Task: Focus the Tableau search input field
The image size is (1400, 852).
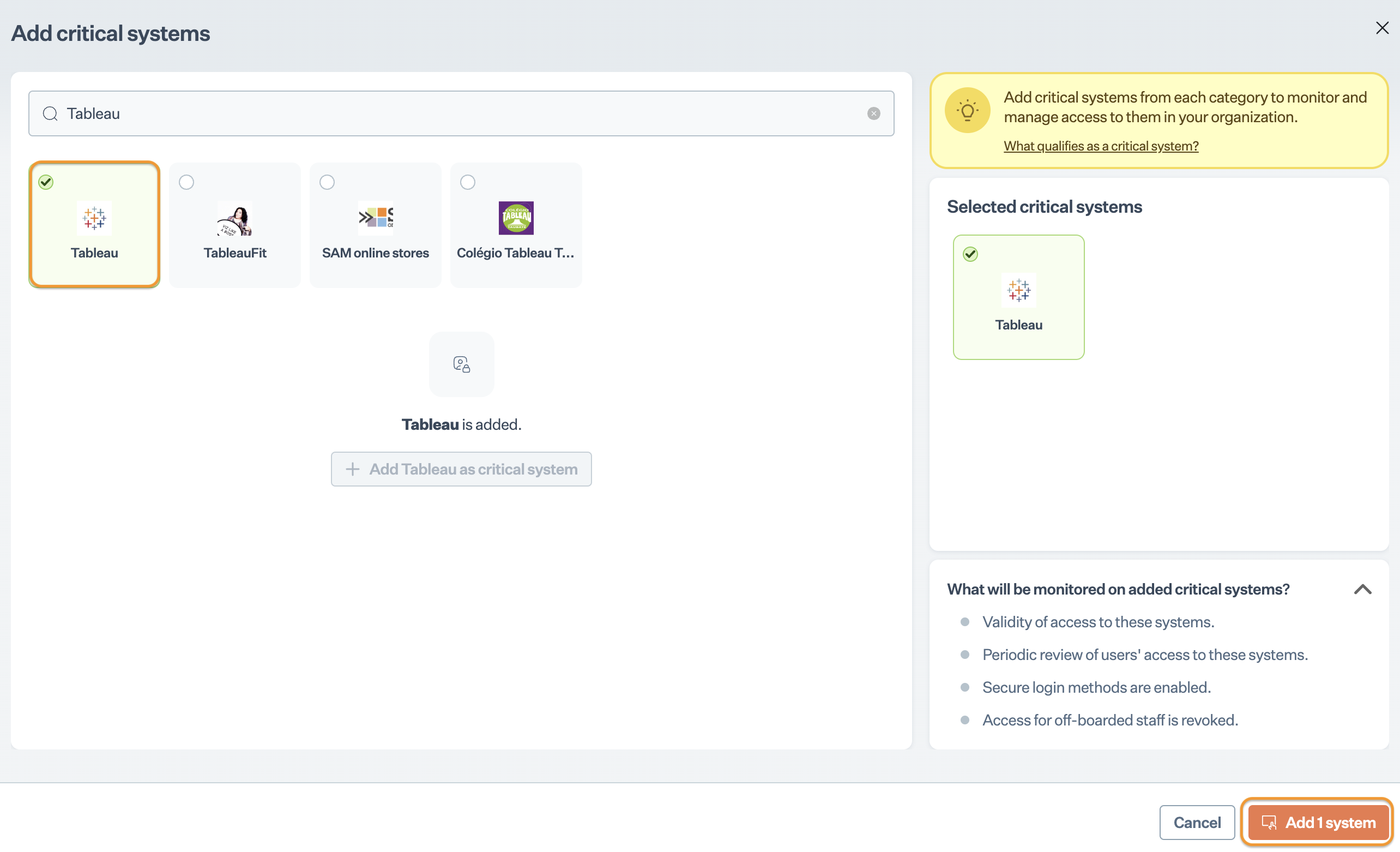Action: 455,113
